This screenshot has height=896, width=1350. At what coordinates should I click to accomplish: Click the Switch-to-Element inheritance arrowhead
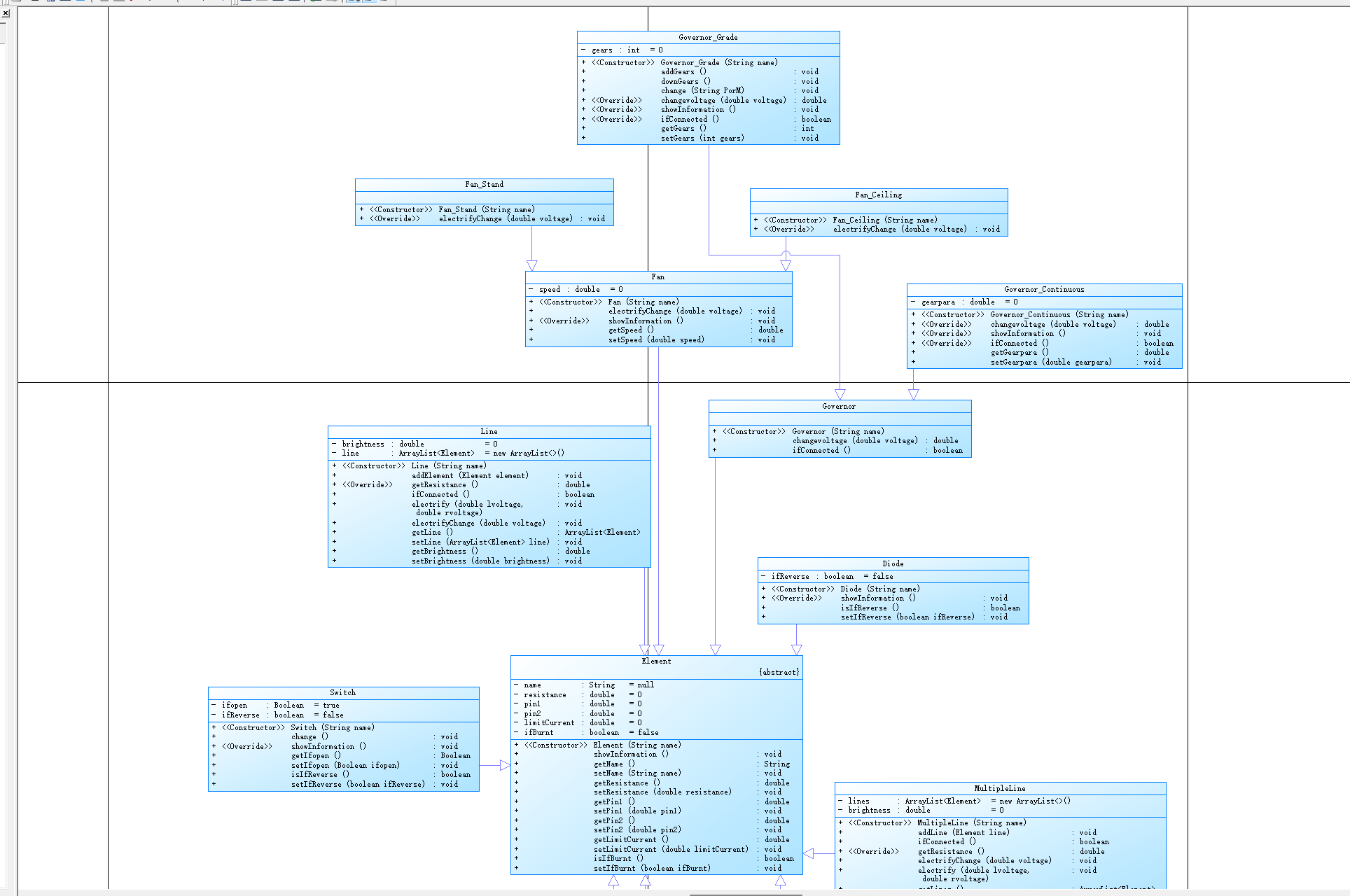tap(505, 766)
